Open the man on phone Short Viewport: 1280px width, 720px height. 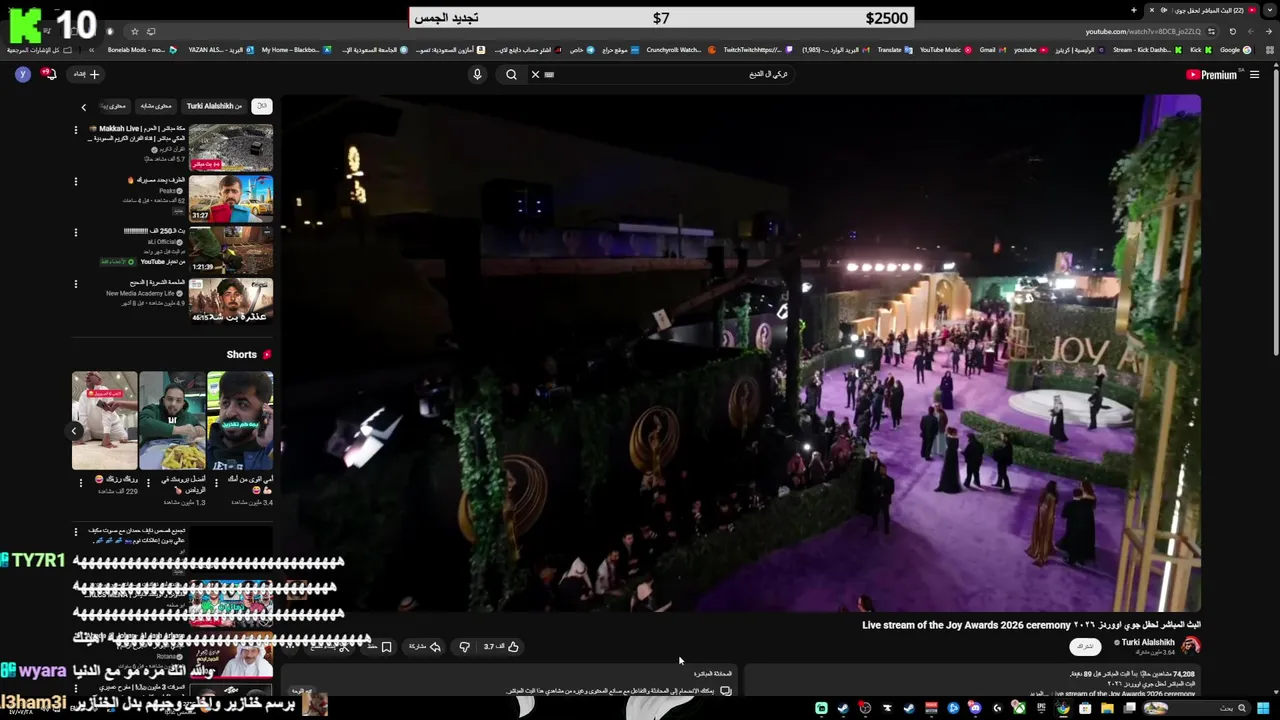[240, 420]
